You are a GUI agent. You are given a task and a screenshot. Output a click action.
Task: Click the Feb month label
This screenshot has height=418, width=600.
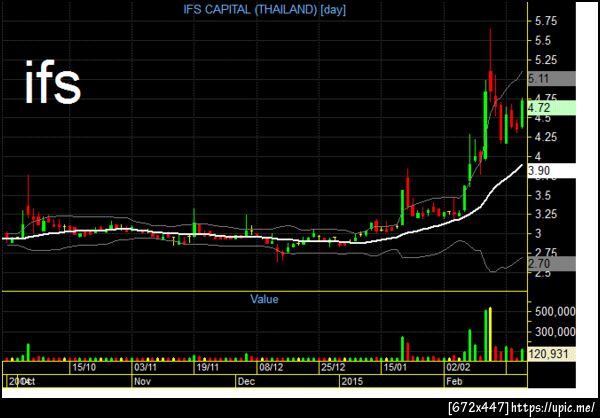455,382
